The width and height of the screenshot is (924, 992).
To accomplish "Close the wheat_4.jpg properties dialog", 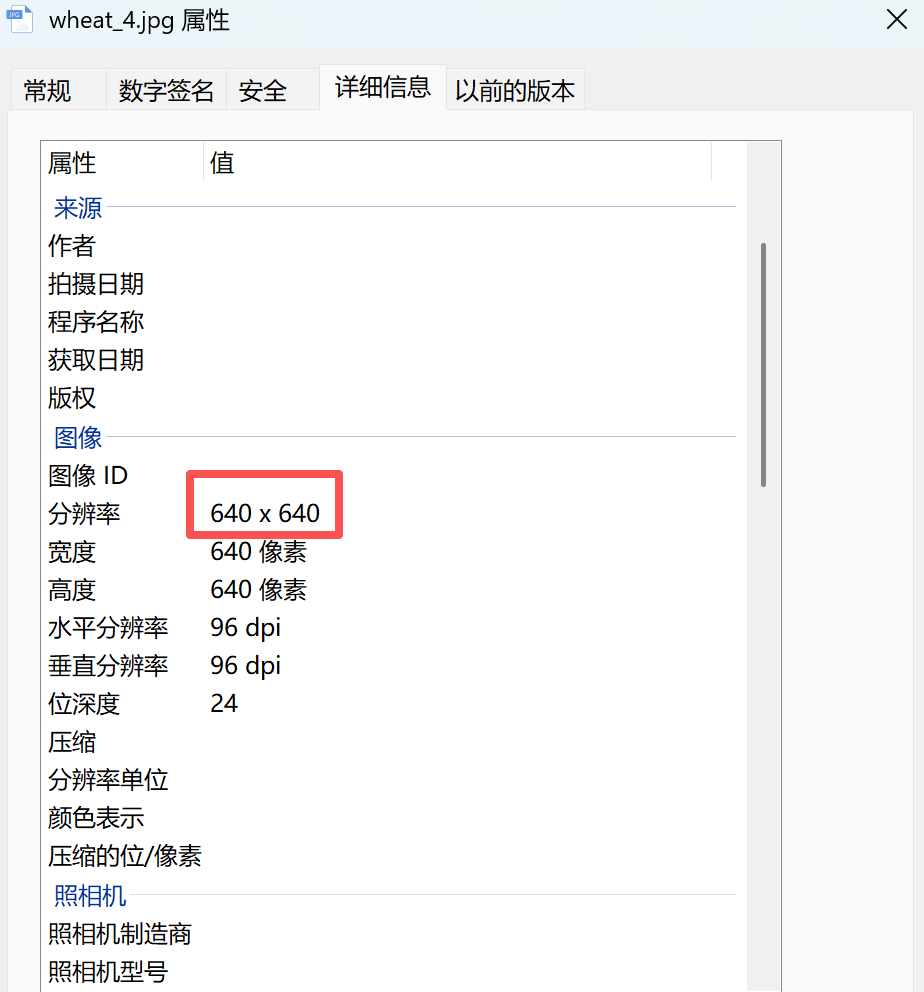I will coord(897,20).
